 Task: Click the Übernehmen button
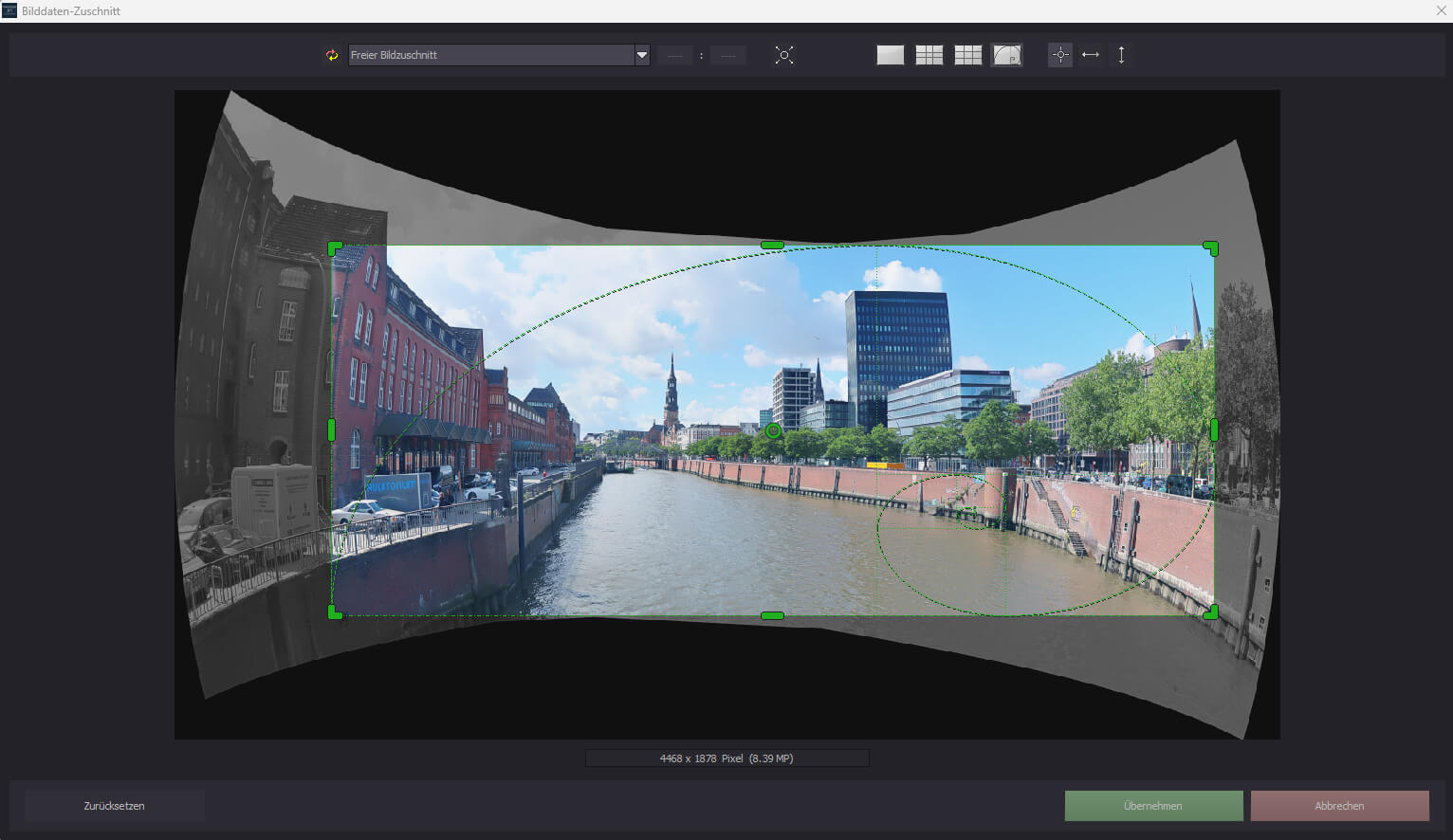pyautogui.click(x=1153, y=806)
